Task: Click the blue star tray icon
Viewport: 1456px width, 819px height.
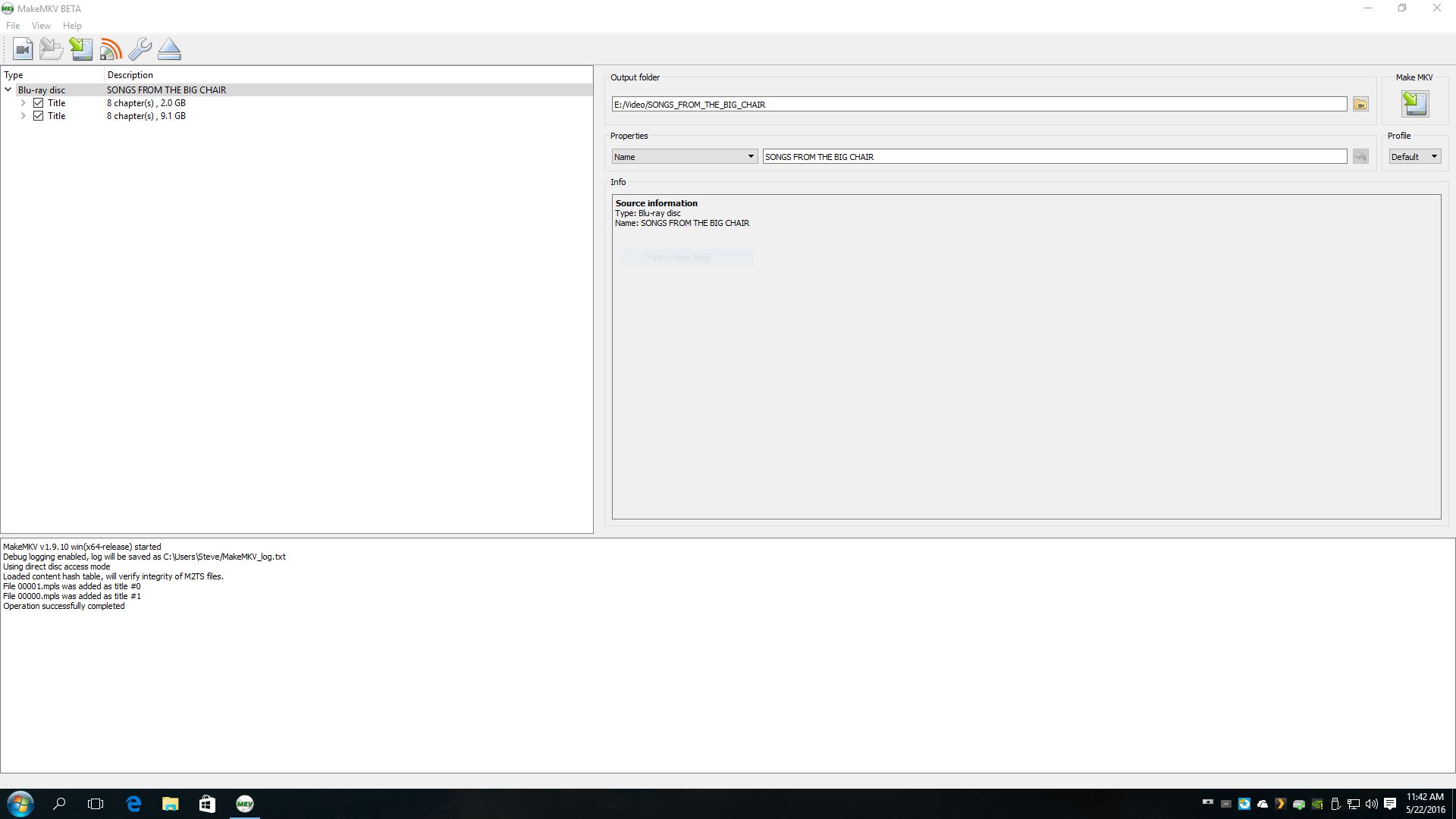Action: [x=1244, y=804]
